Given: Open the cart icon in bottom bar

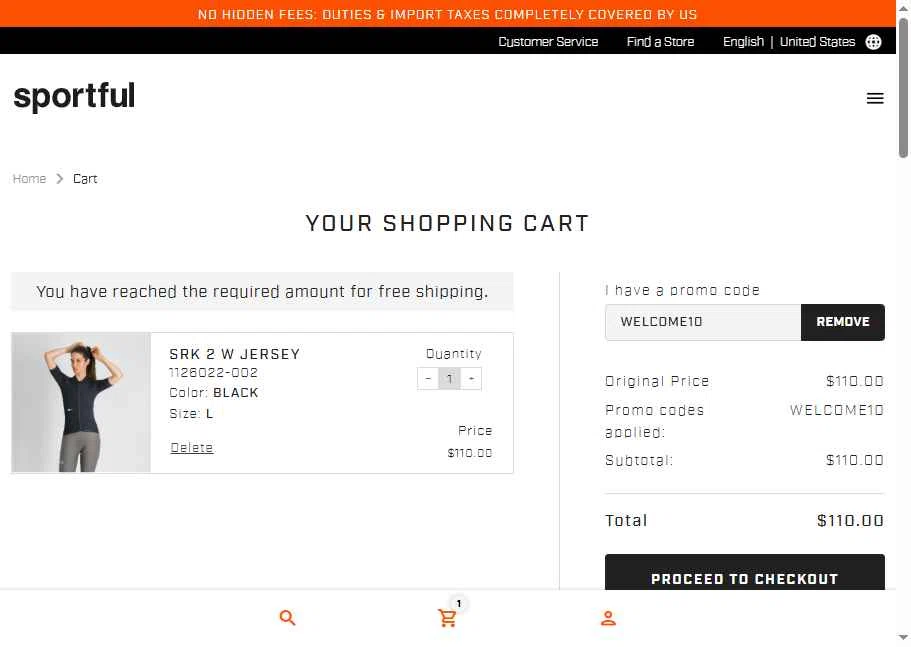Looking at the screenshot, I should (x=447, y=618).
